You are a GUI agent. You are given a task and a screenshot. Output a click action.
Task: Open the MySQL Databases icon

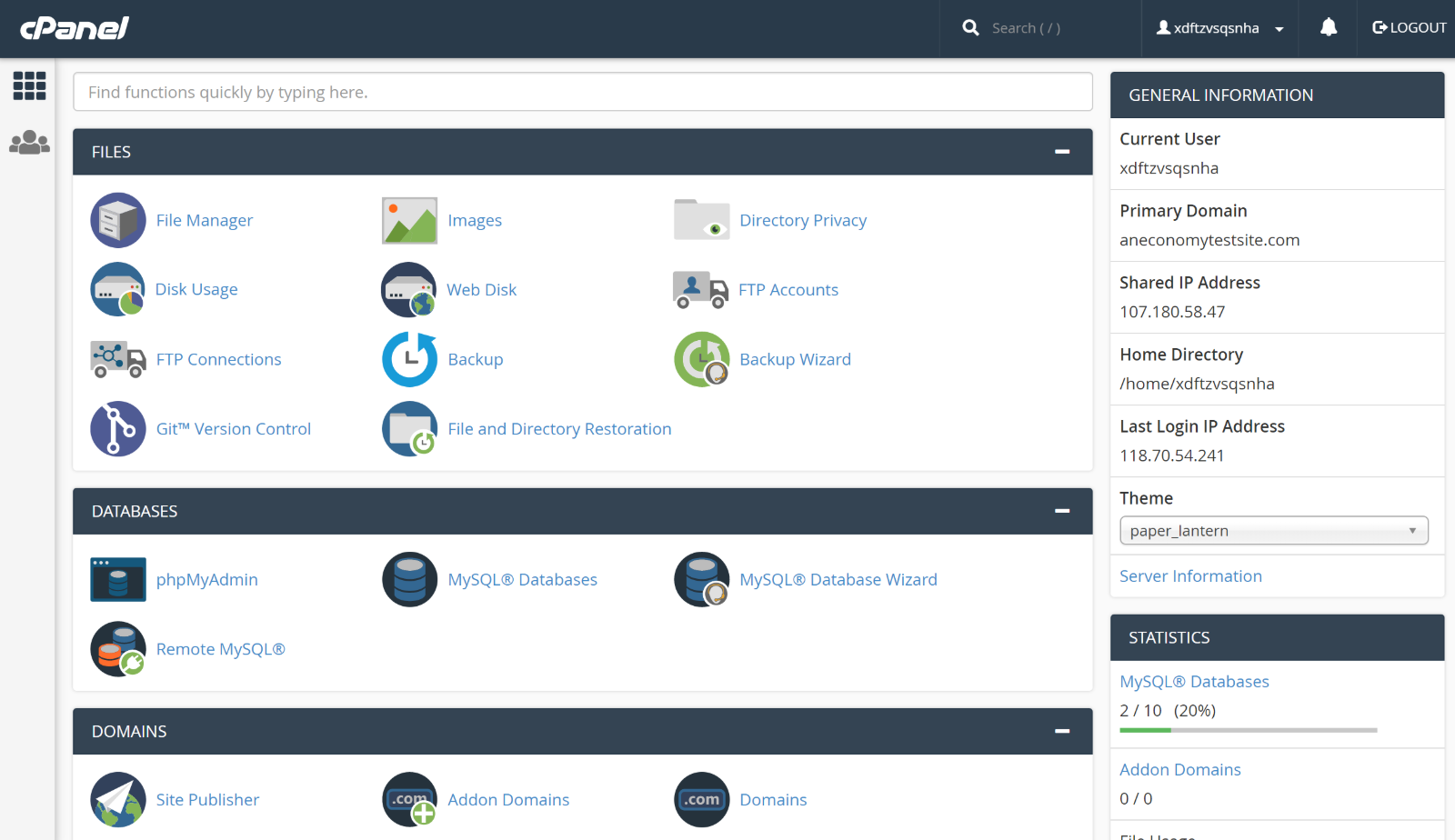(x=410, y=579)
